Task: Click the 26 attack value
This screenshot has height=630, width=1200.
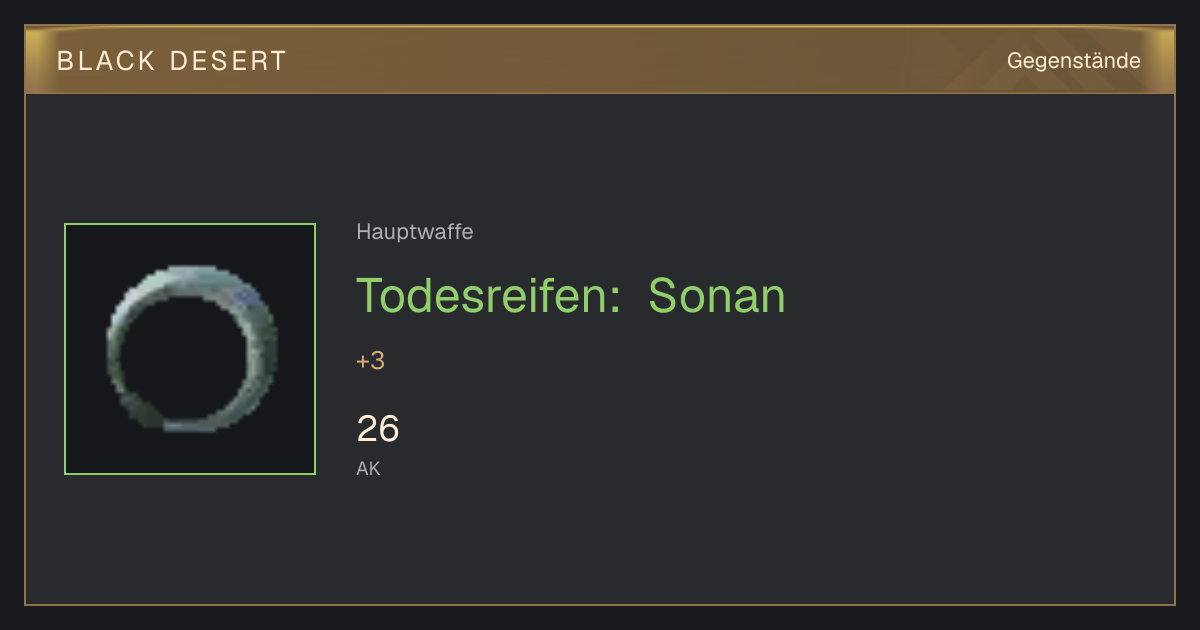Action: pos(378,429)
